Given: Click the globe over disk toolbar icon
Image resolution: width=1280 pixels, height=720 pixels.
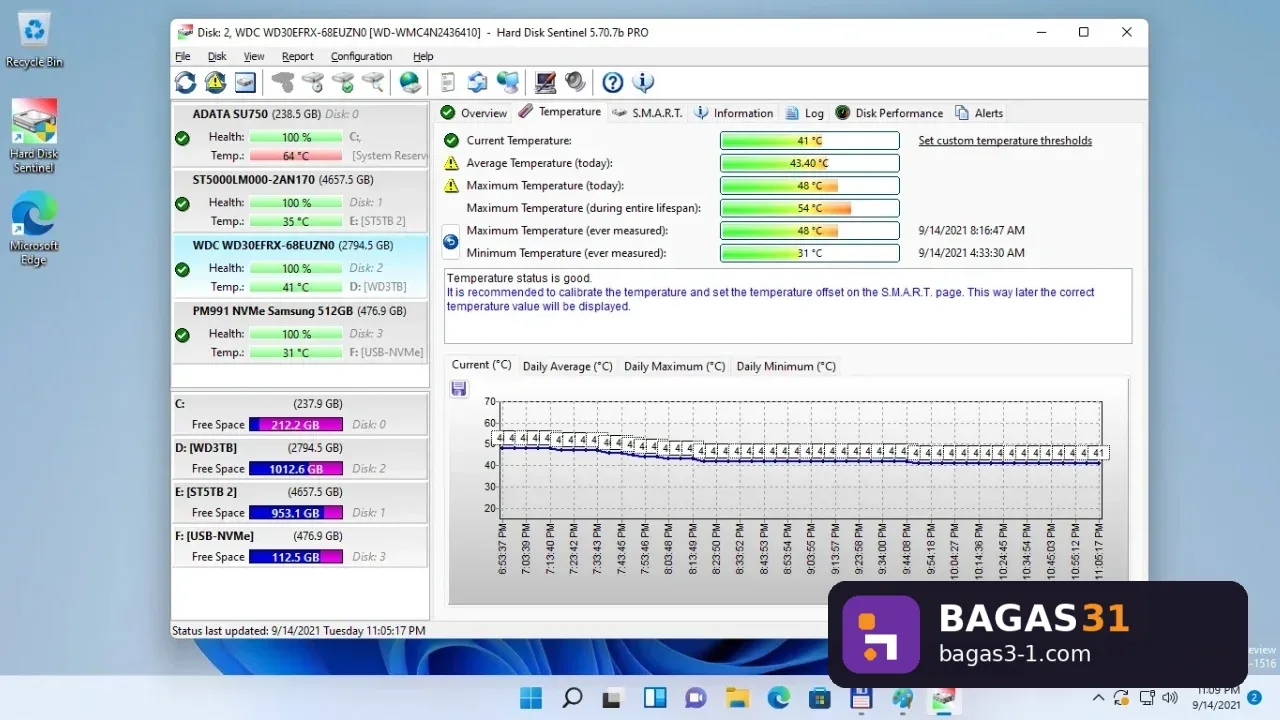Looking at the screenshot, I should tap(410, 82).
